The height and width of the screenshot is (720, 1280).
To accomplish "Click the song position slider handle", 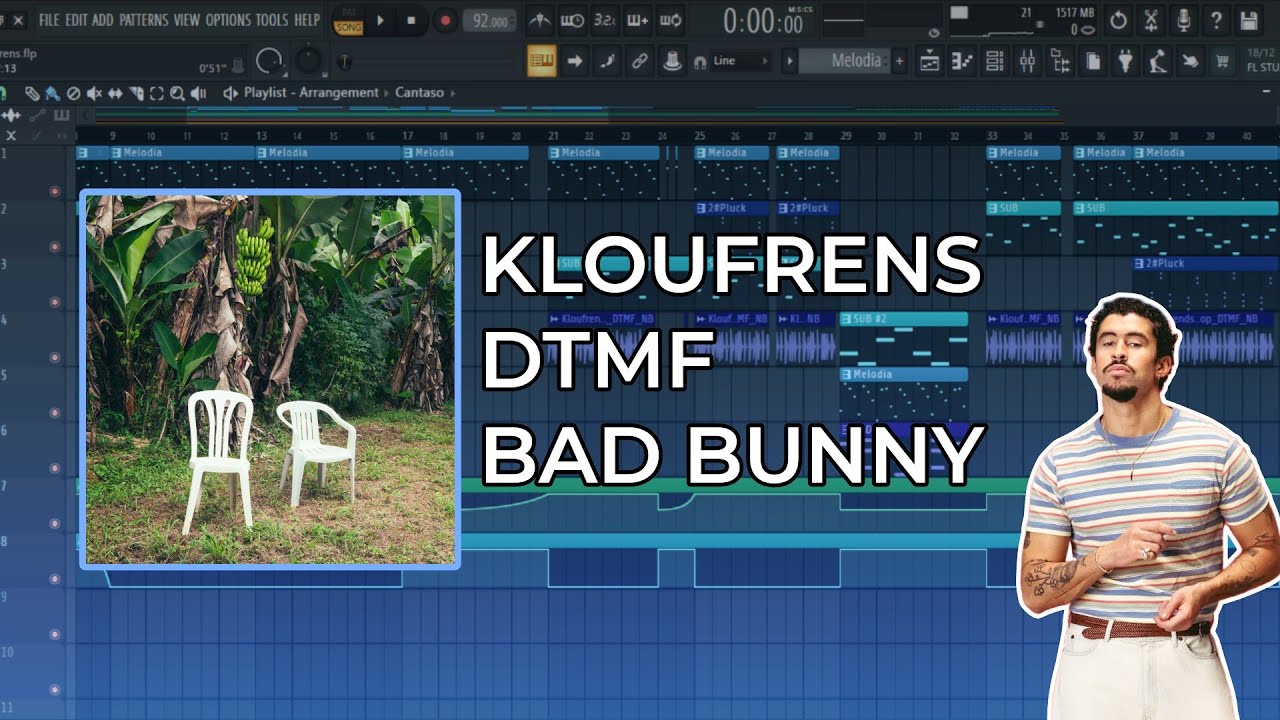I will (x=344, y=62).
